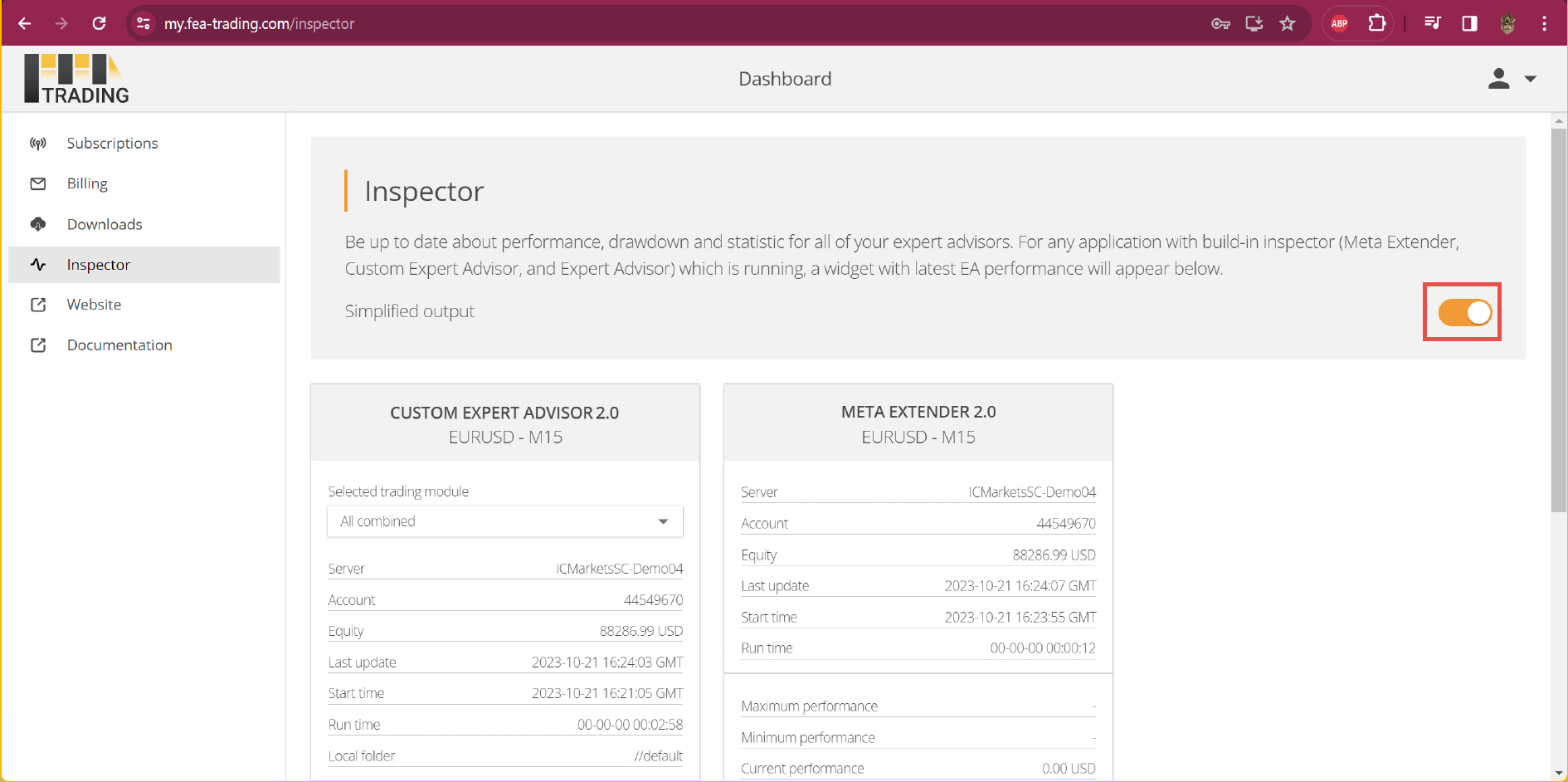Viewport: 1568px width, 782px height.
Task: Open the Extensions puzzle icon
Action: 1377,23
